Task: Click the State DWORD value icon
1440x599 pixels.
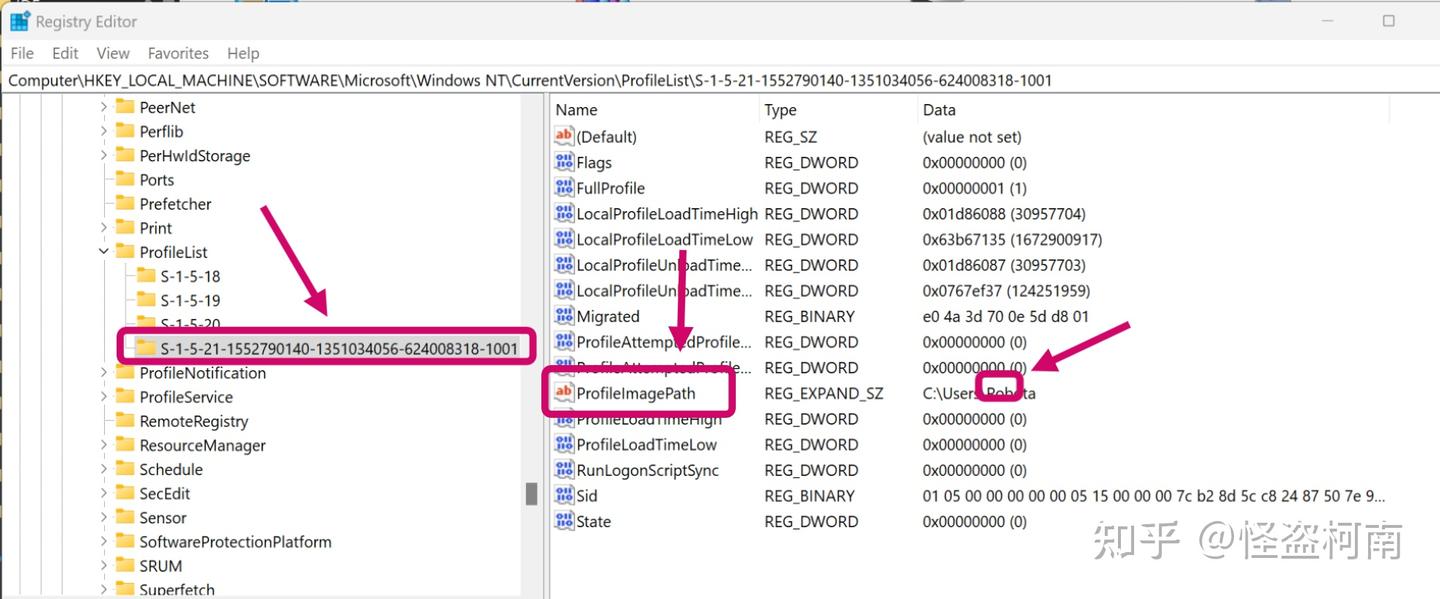Action: click(x=565, y=521)
